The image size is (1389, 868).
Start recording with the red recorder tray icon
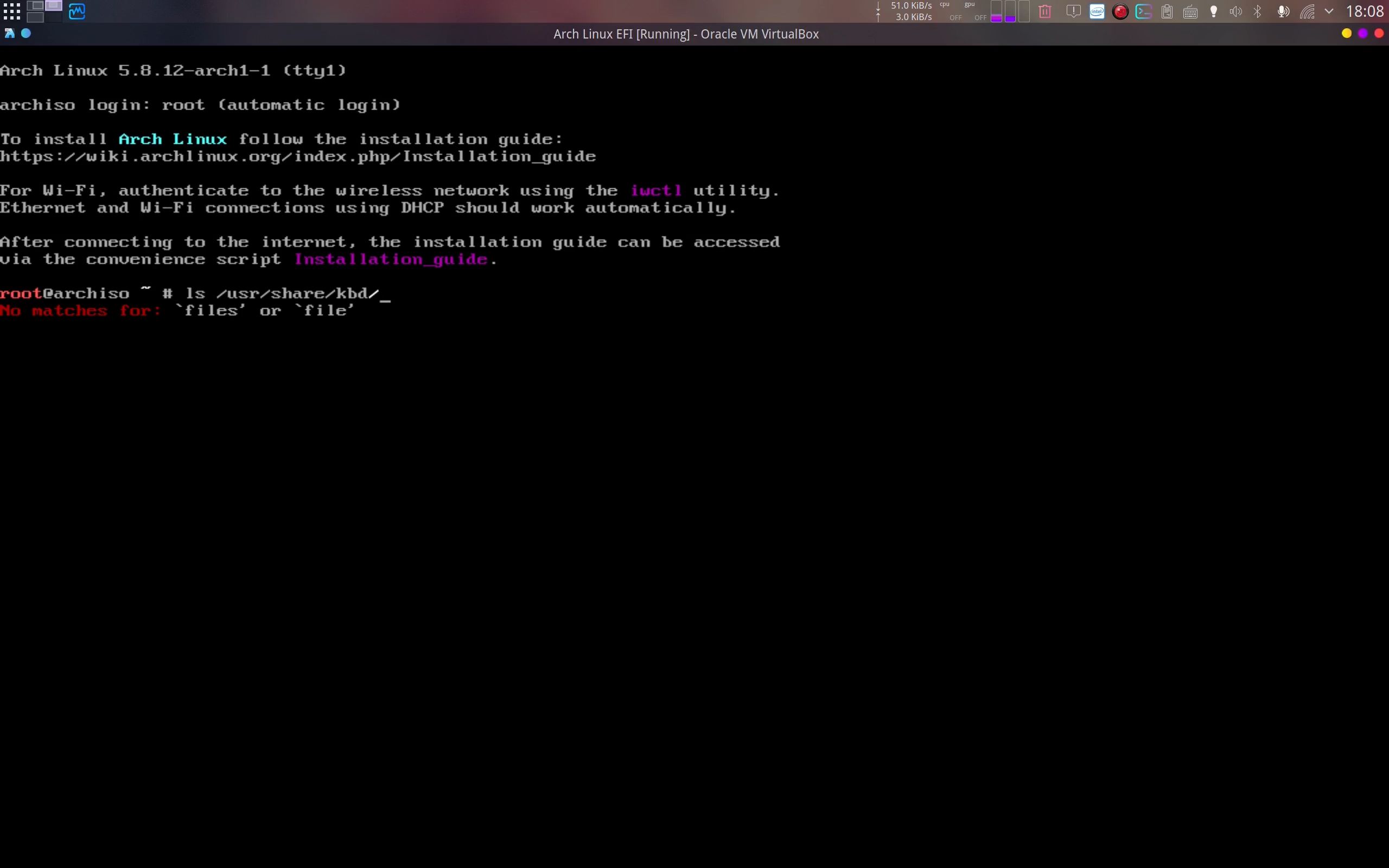(x=1120, y=11)
